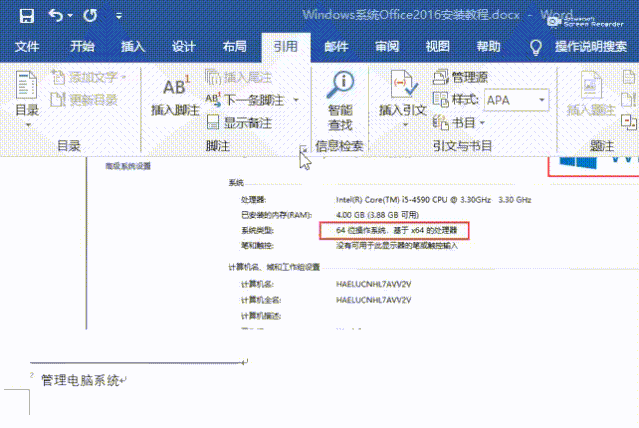Focus the 操作说明搜索 search box
This screenshot has height=428, width=639.
[591, 46]
